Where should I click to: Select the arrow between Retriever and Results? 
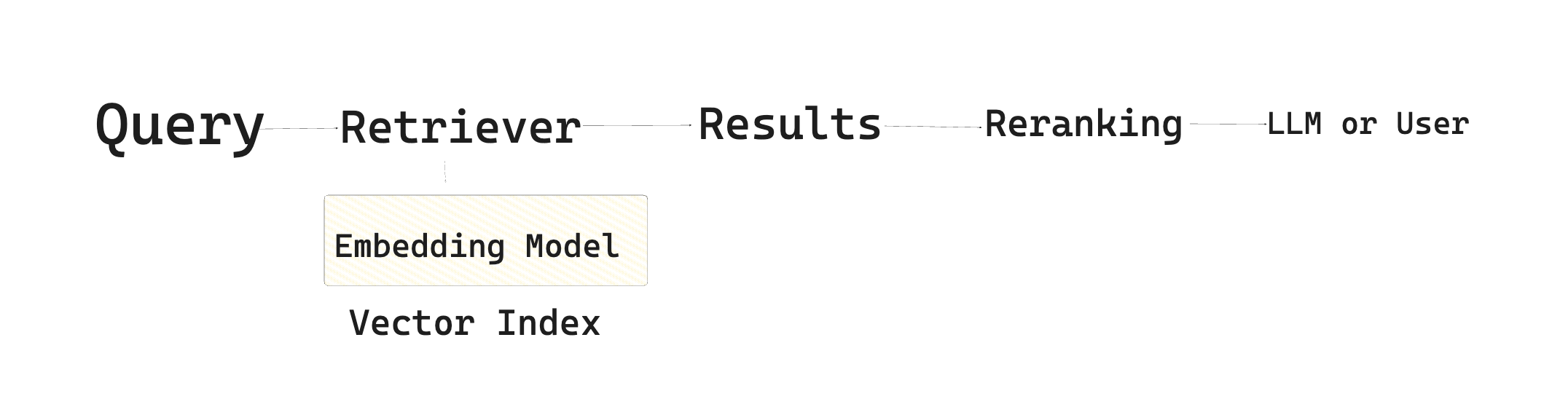[637, 126]
